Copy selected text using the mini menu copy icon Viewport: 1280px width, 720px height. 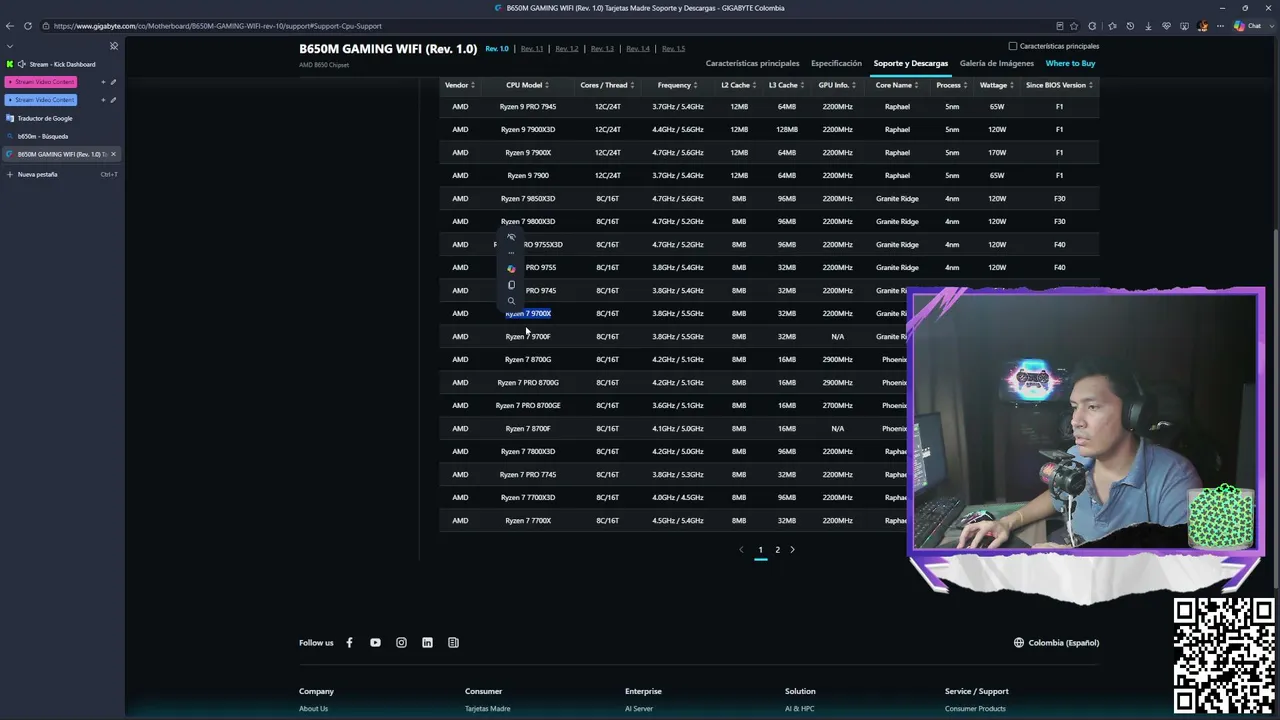(511, 285)
